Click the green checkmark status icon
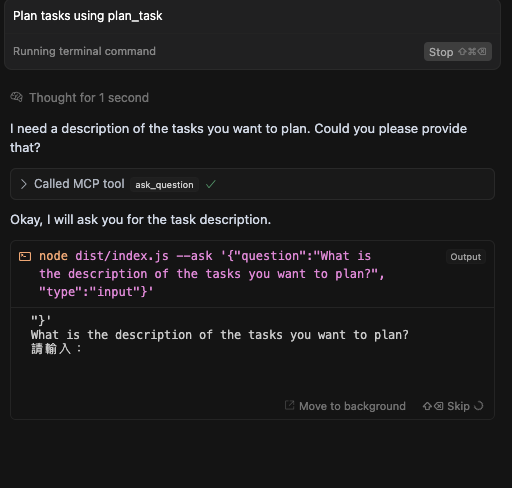Screen dimensions: 512x488 coord(211,184)
